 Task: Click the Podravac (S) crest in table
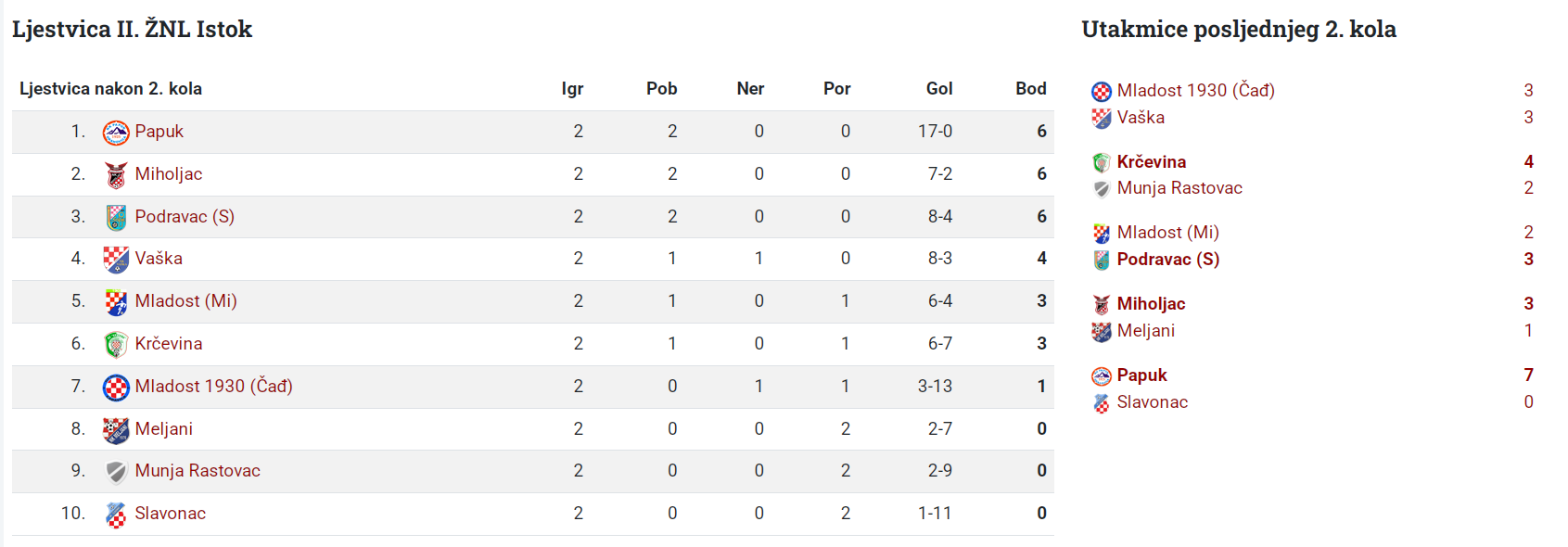(x=116, y=218)
